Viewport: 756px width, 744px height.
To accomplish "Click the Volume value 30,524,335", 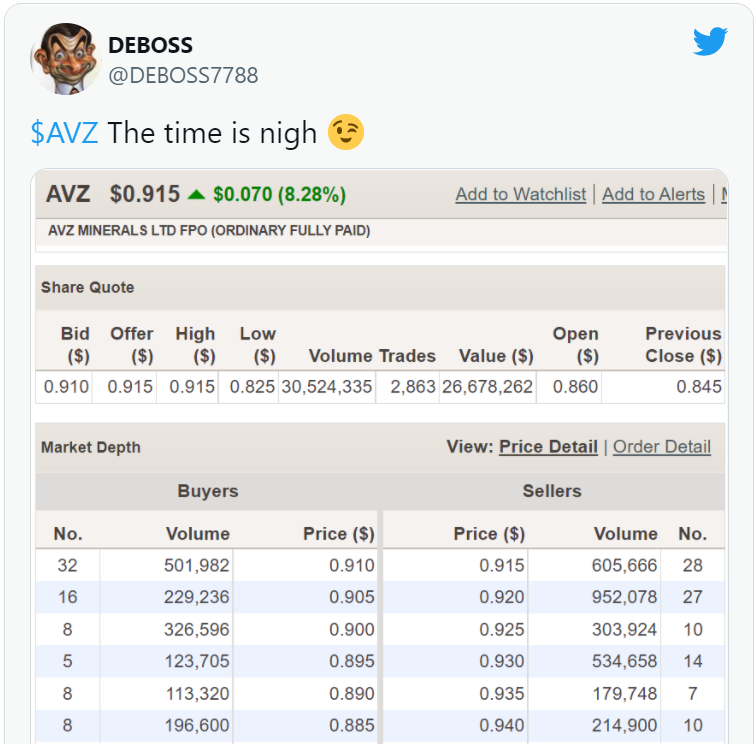I will [326, 387].
